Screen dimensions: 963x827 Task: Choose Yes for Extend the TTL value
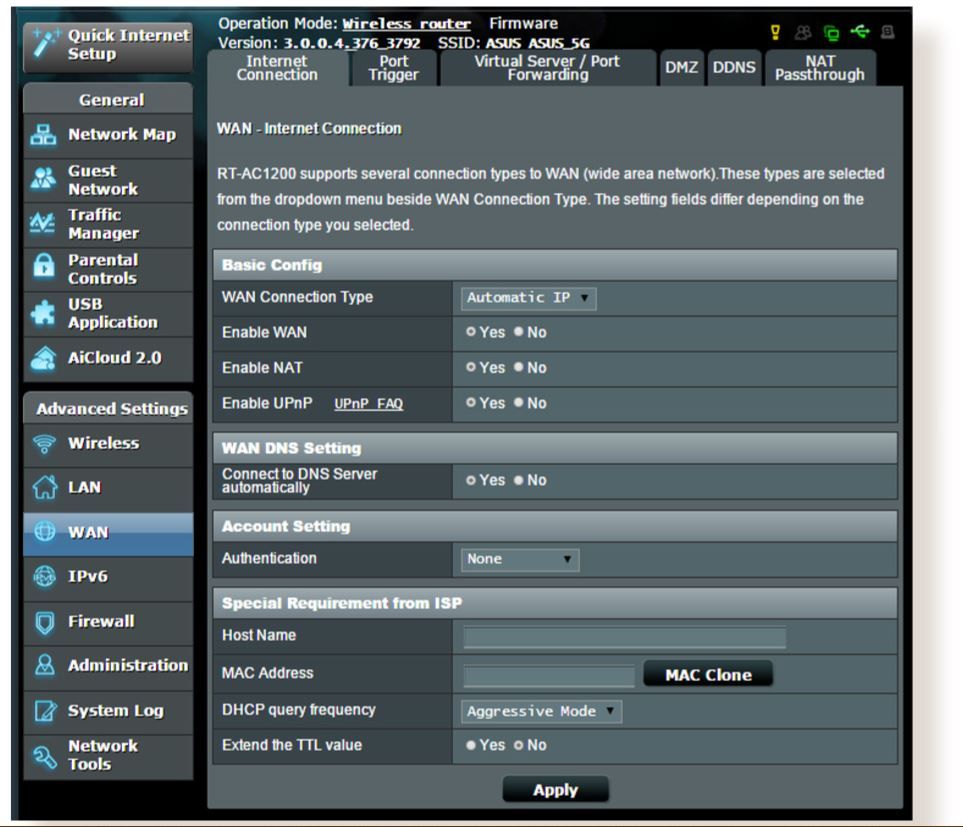(470, 745)
